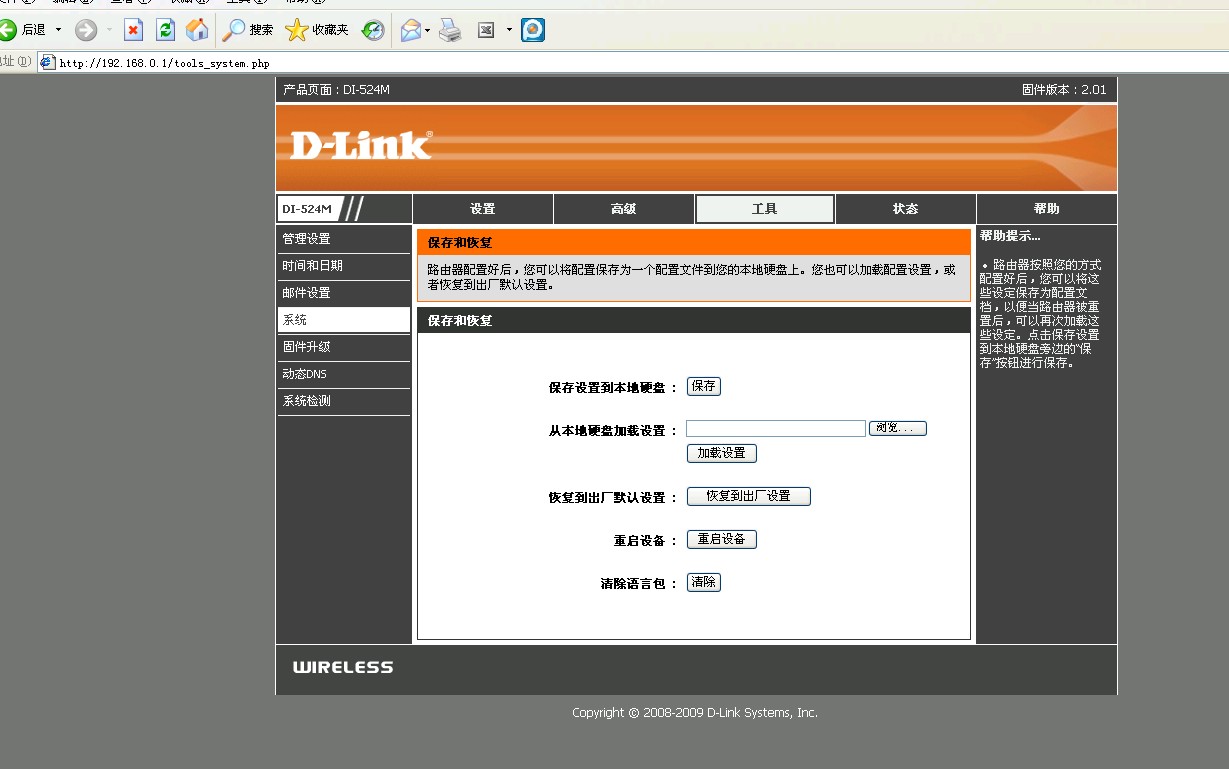Click the Mail envelope icon
This screenshot has height=769, width=1229.
coord(411,30)
